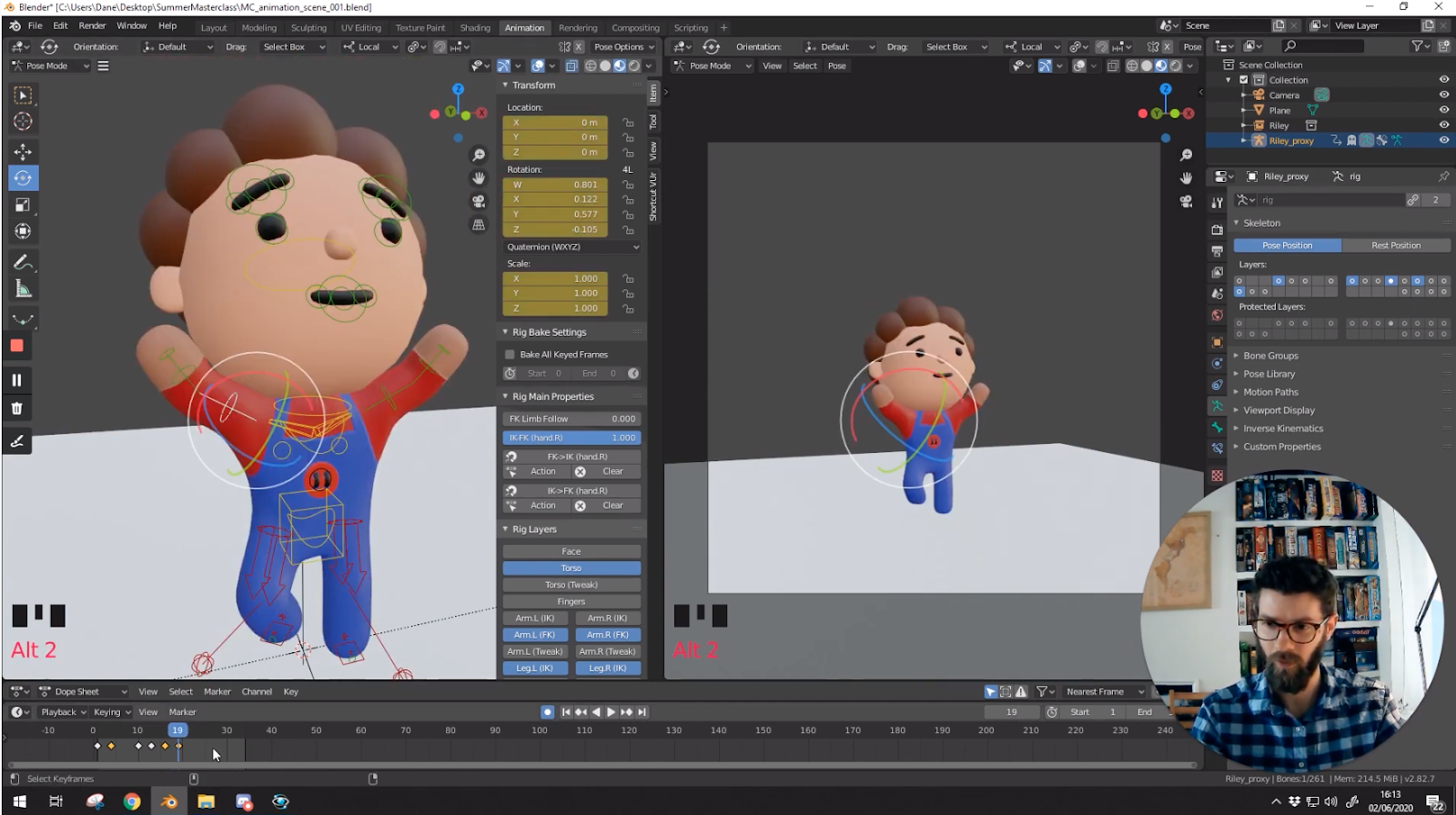Switch skeleton to Pose Position

[x=1287, y=246]
